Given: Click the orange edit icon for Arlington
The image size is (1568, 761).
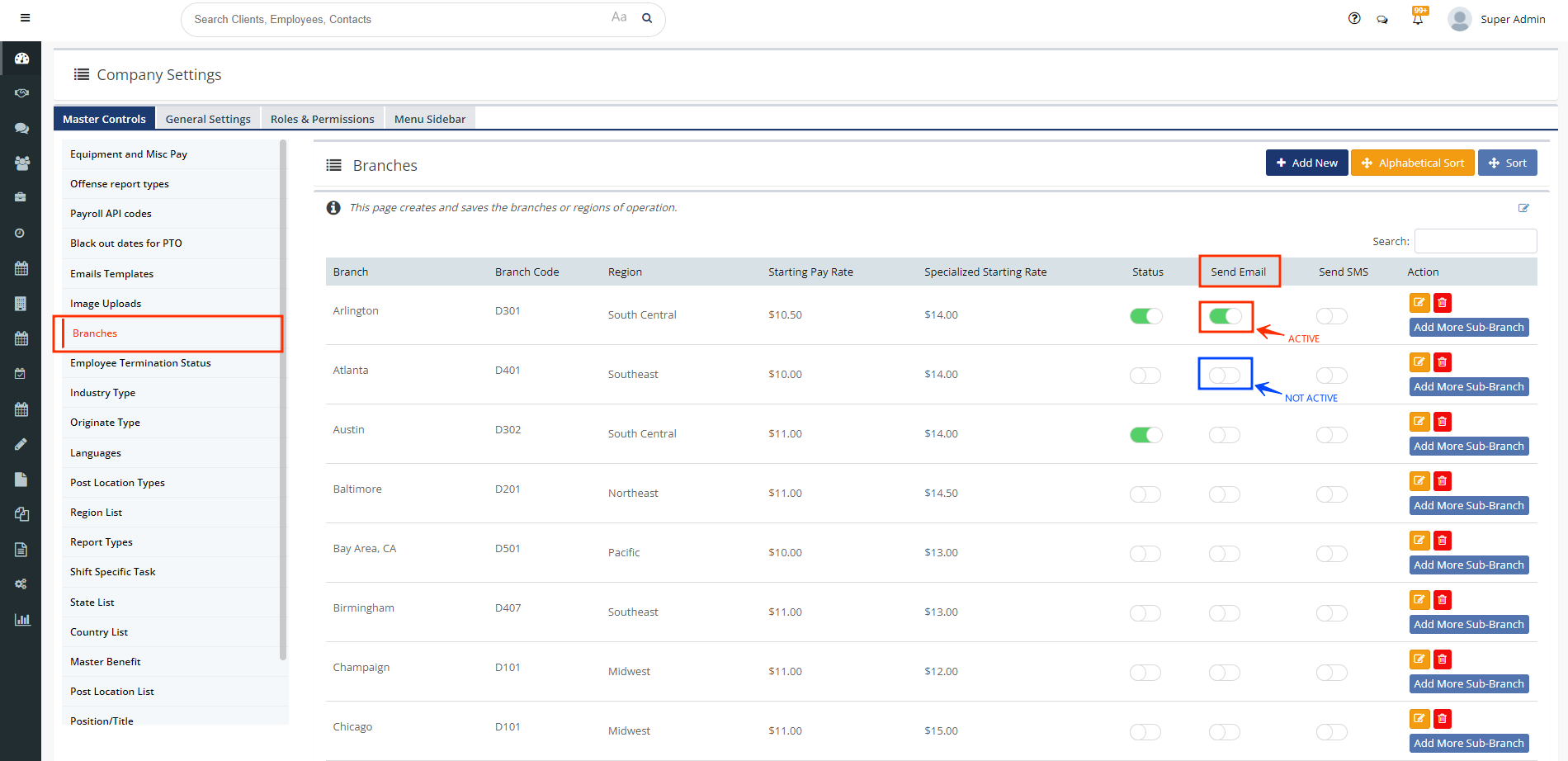Looking at the screenshot, I should pyautogui.click(x=1419, y=303).
